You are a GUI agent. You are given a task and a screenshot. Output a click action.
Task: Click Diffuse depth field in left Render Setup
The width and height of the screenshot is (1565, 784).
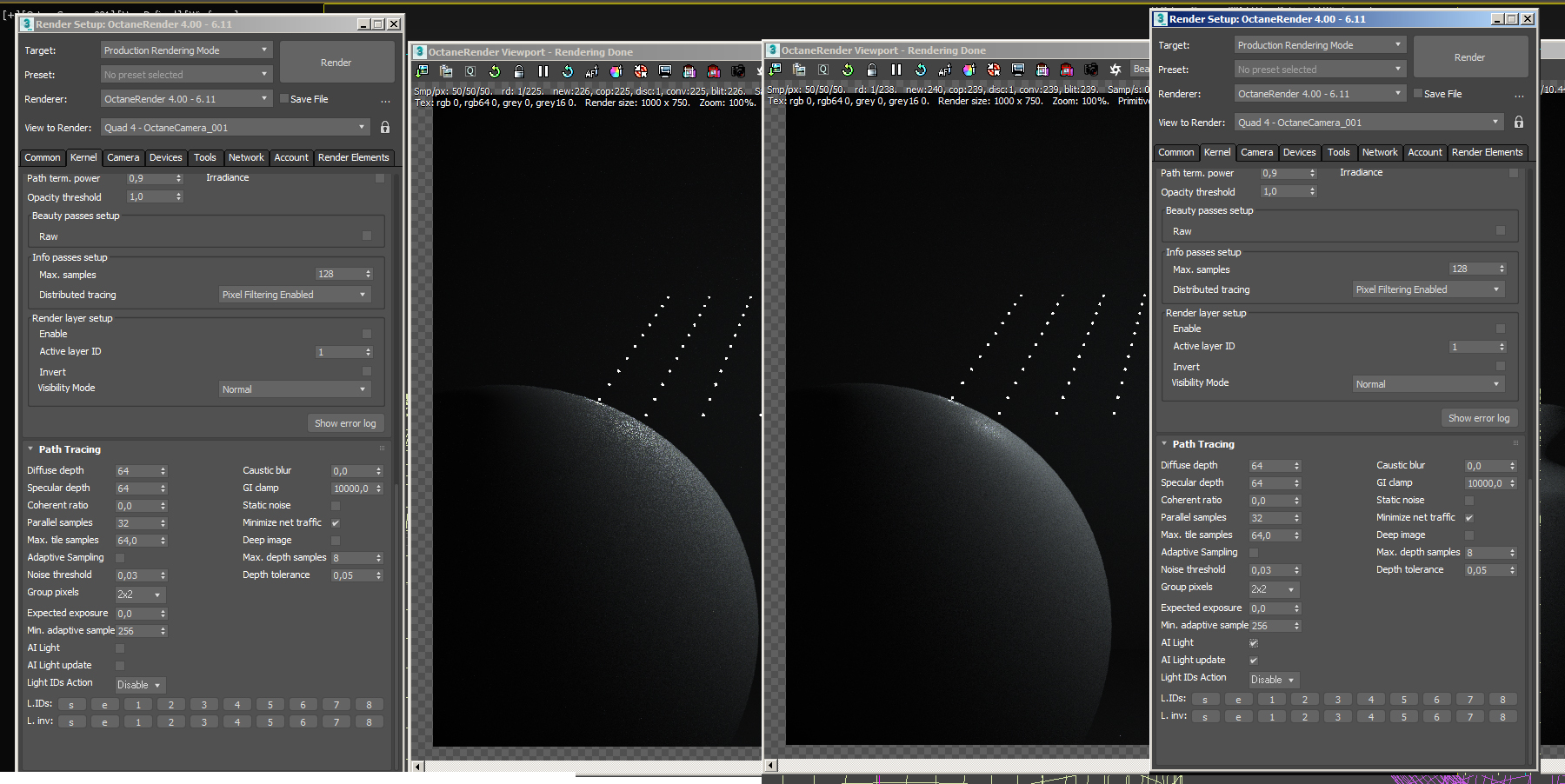coord(141,471)
